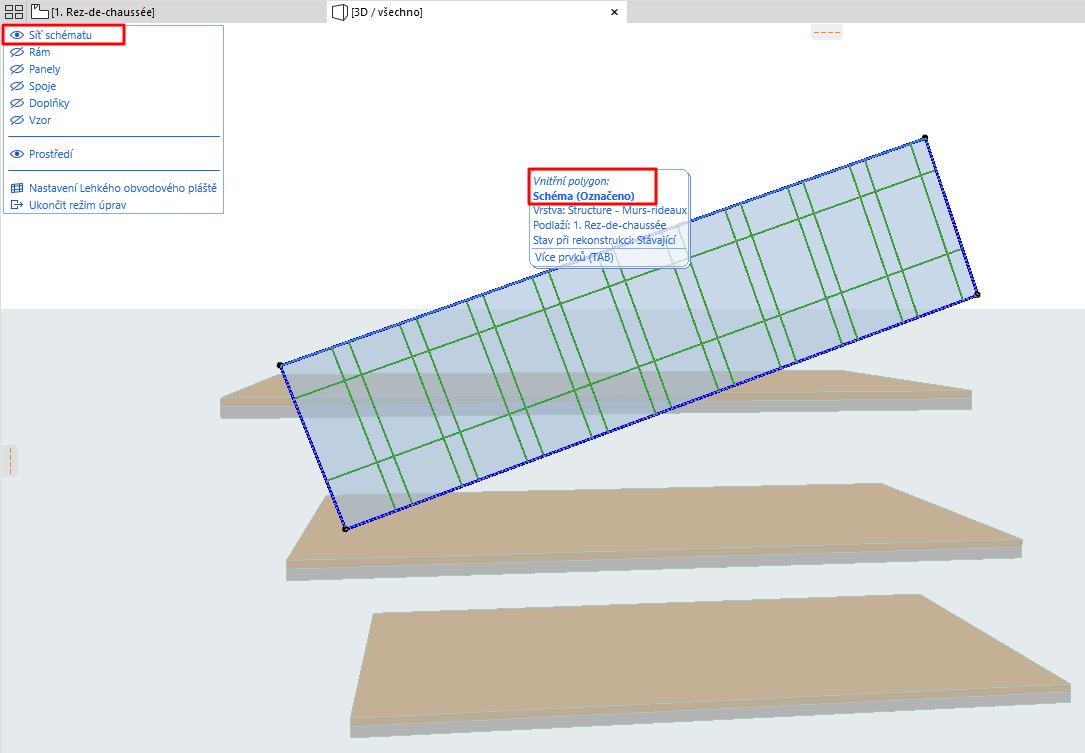Click the exit edit mode arrow icon
Image resolution: width=1085 pixels, height=753 pixels.
point(17,205)
